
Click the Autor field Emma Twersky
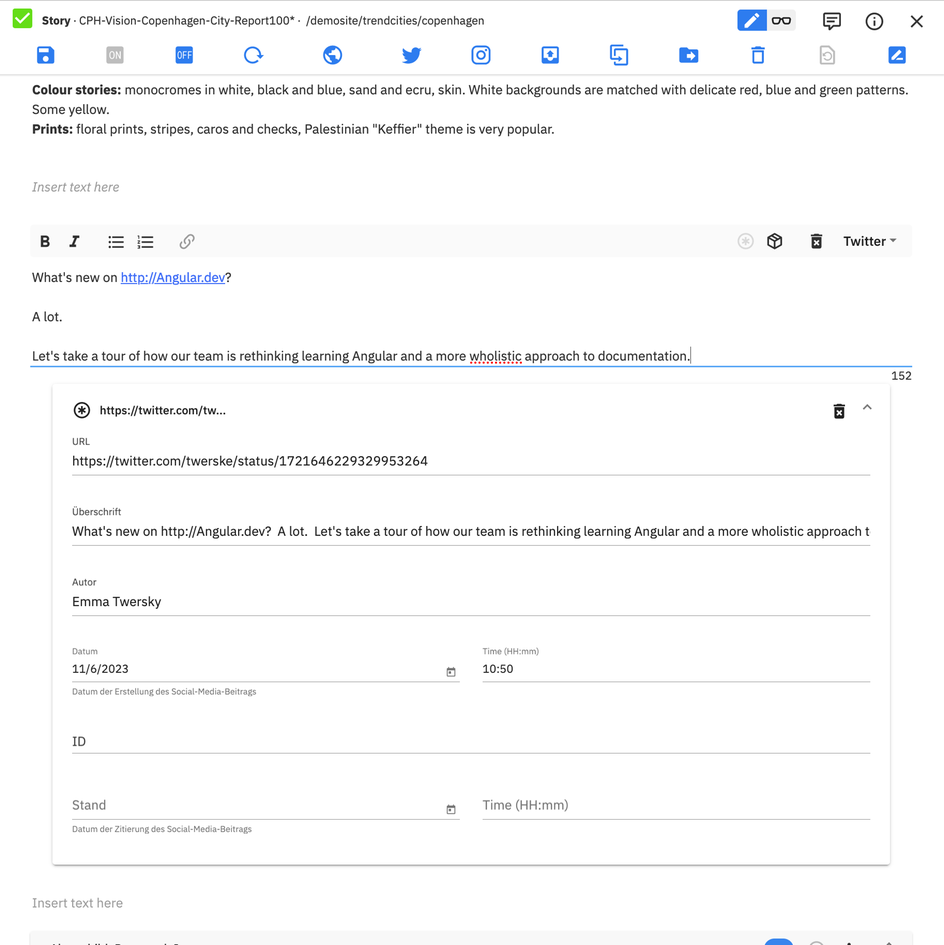click(x=471, y=602)
